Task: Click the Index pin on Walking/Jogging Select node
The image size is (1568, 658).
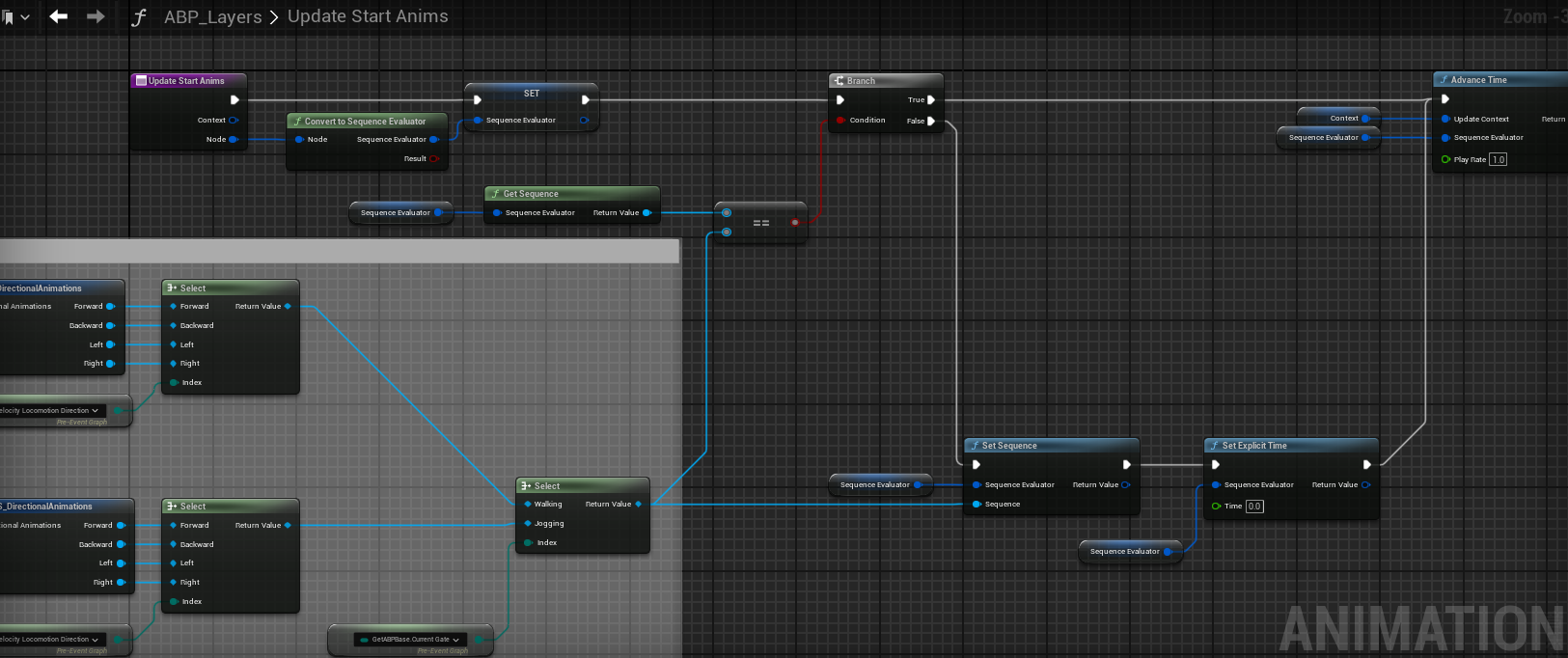Action: 528,542
